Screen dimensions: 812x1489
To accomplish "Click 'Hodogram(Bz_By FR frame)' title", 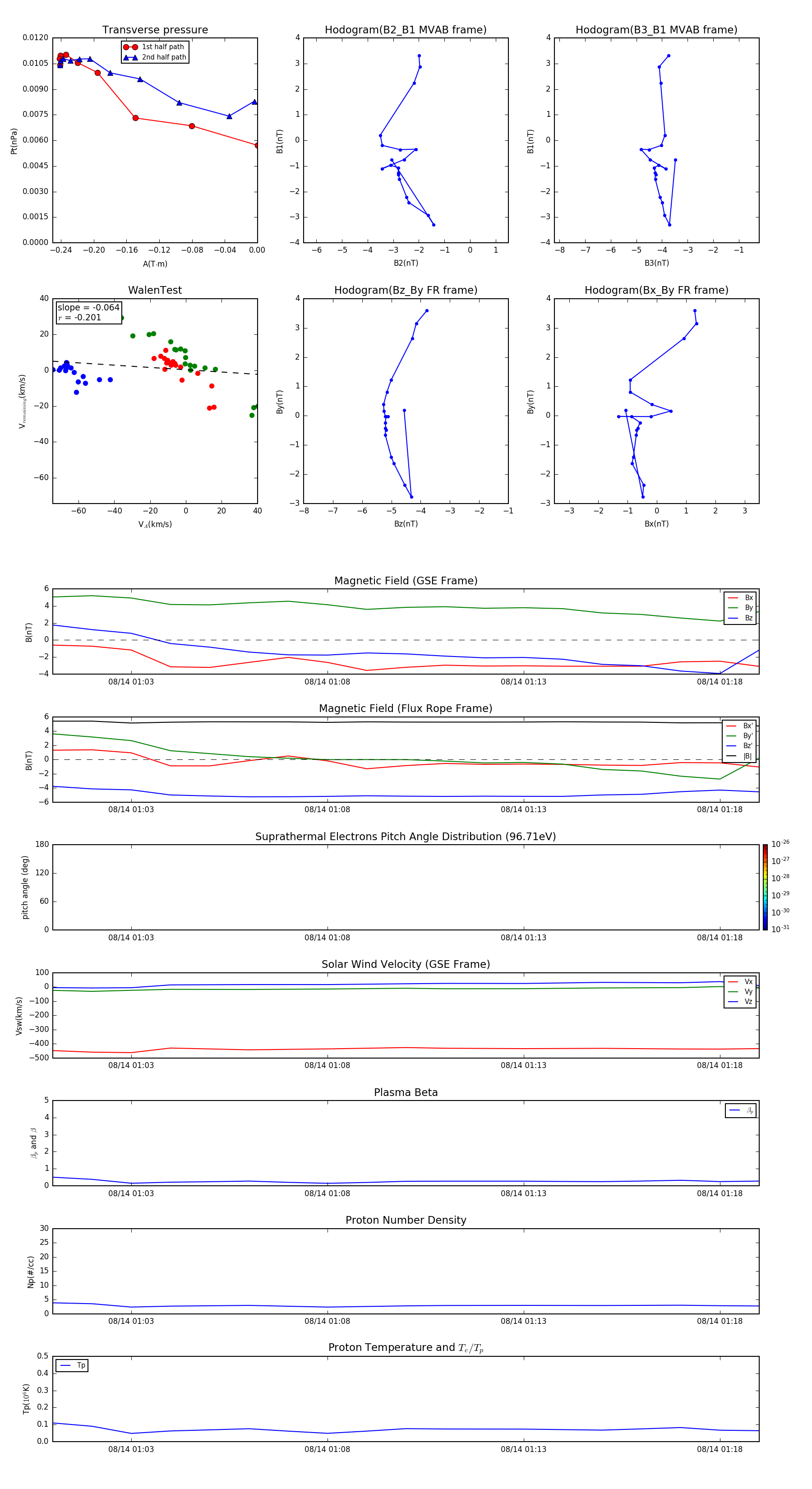I will point(406,290).
